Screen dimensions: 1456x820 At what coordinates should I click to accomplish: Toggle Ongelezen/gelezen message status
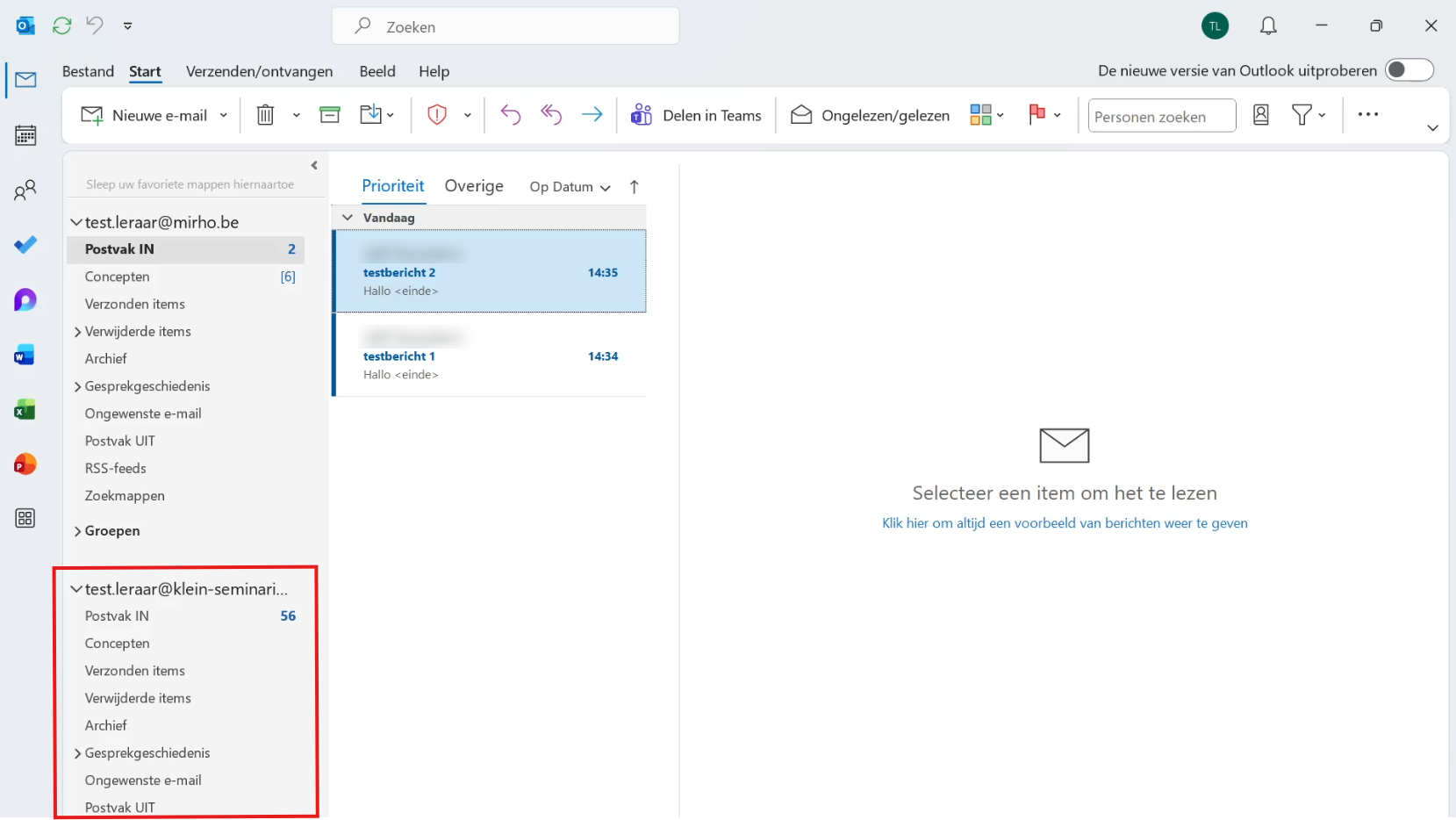pyautogui.click(x=871, y=115)
